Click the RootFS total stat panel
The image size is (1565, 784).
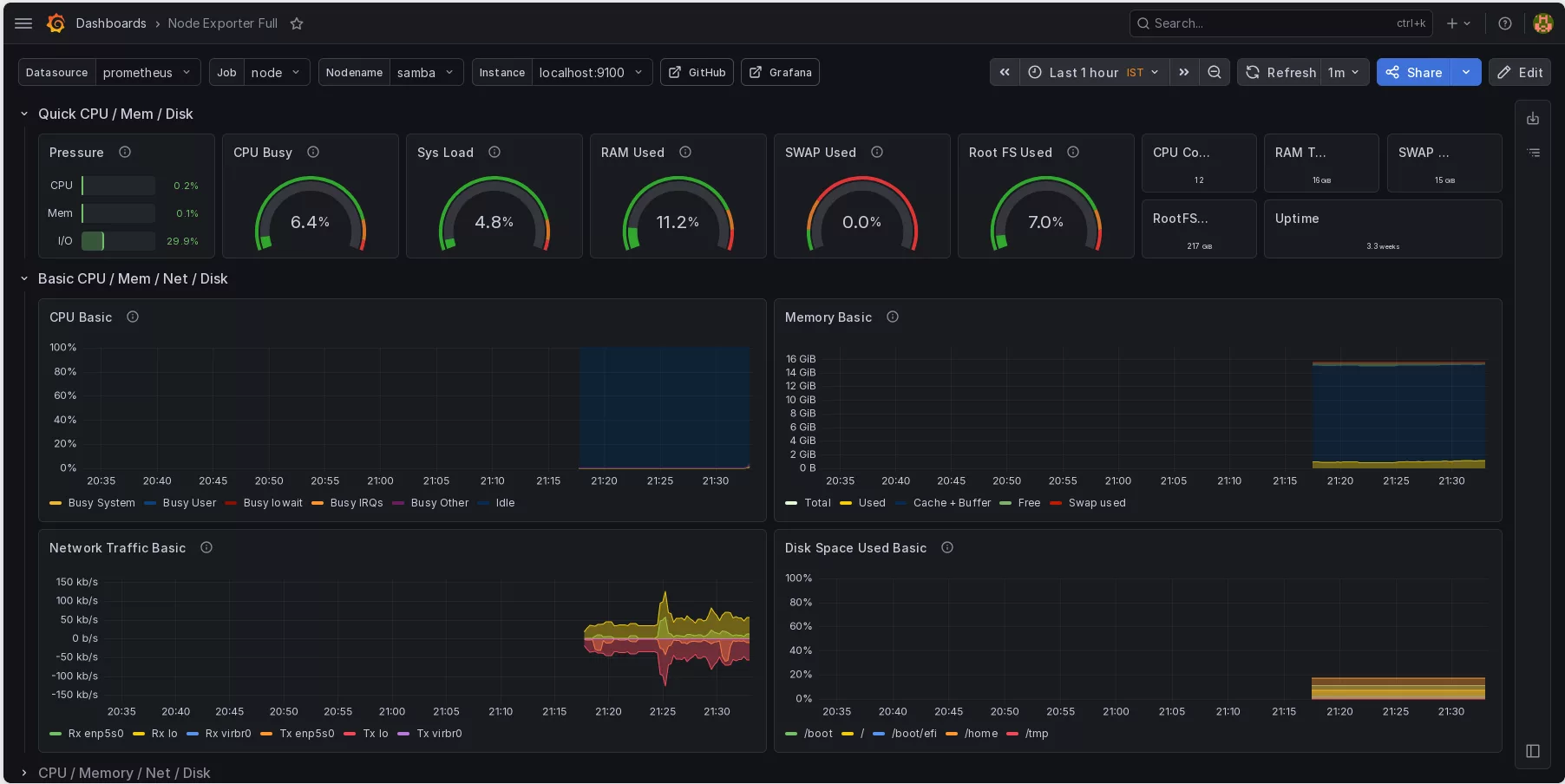pos(1199,229)
